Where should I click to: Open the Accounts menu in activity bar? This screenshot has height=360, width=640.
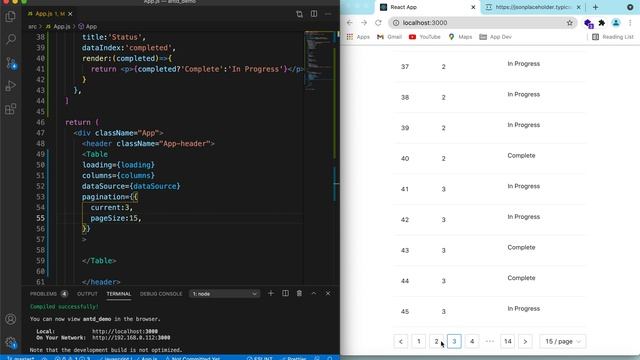11,319
